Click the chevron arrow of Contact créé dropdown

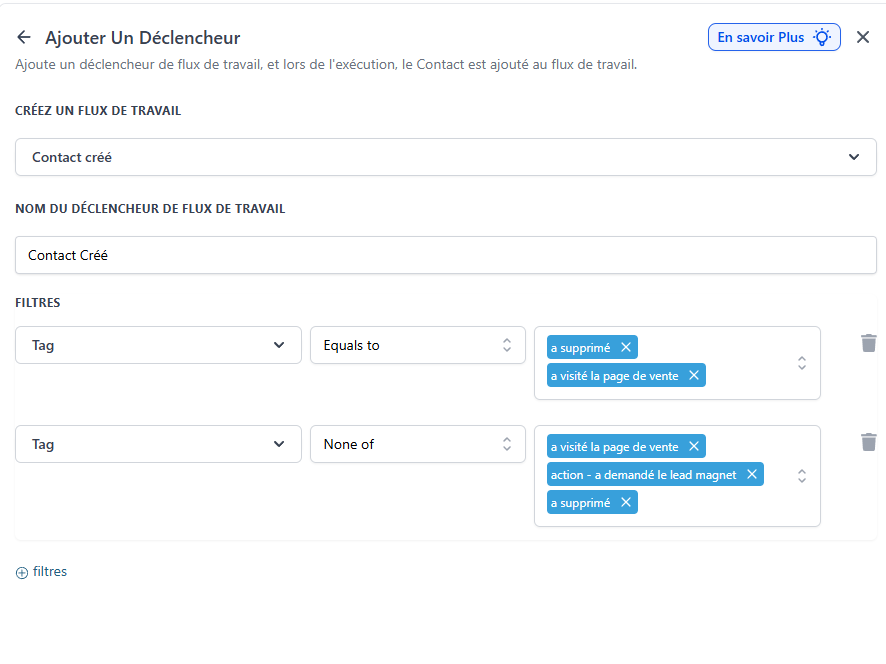pyautogui.click(x=854, y=157)
